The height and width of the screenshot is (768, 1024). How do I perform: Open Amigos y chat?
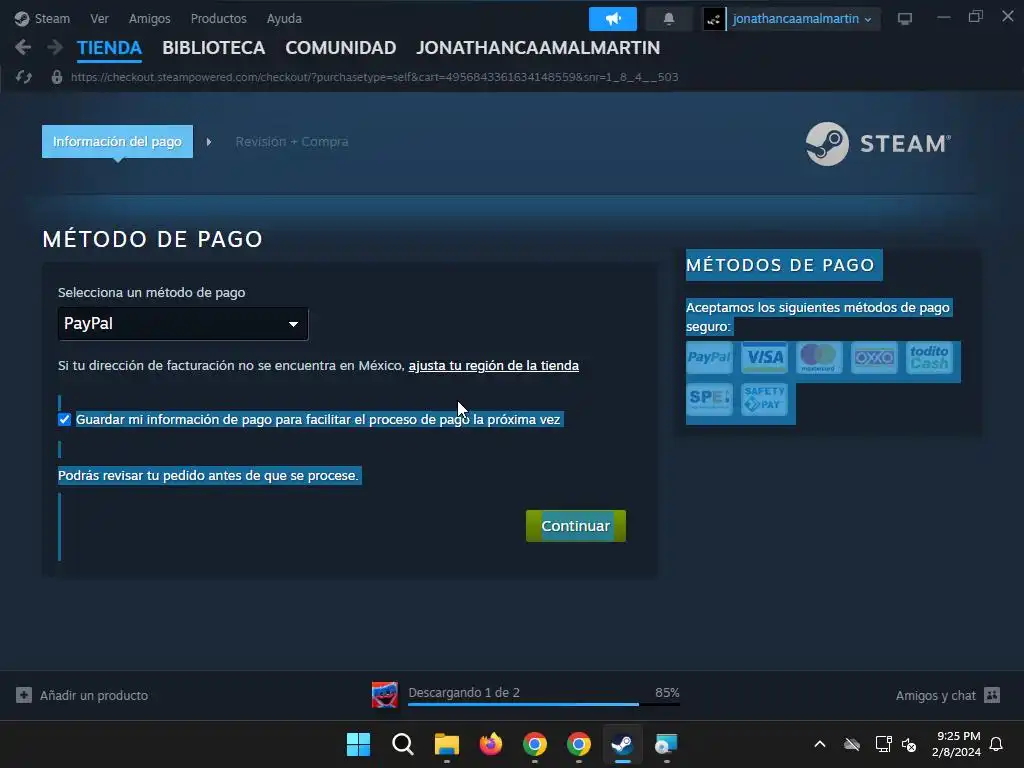[x=936, y=696]
